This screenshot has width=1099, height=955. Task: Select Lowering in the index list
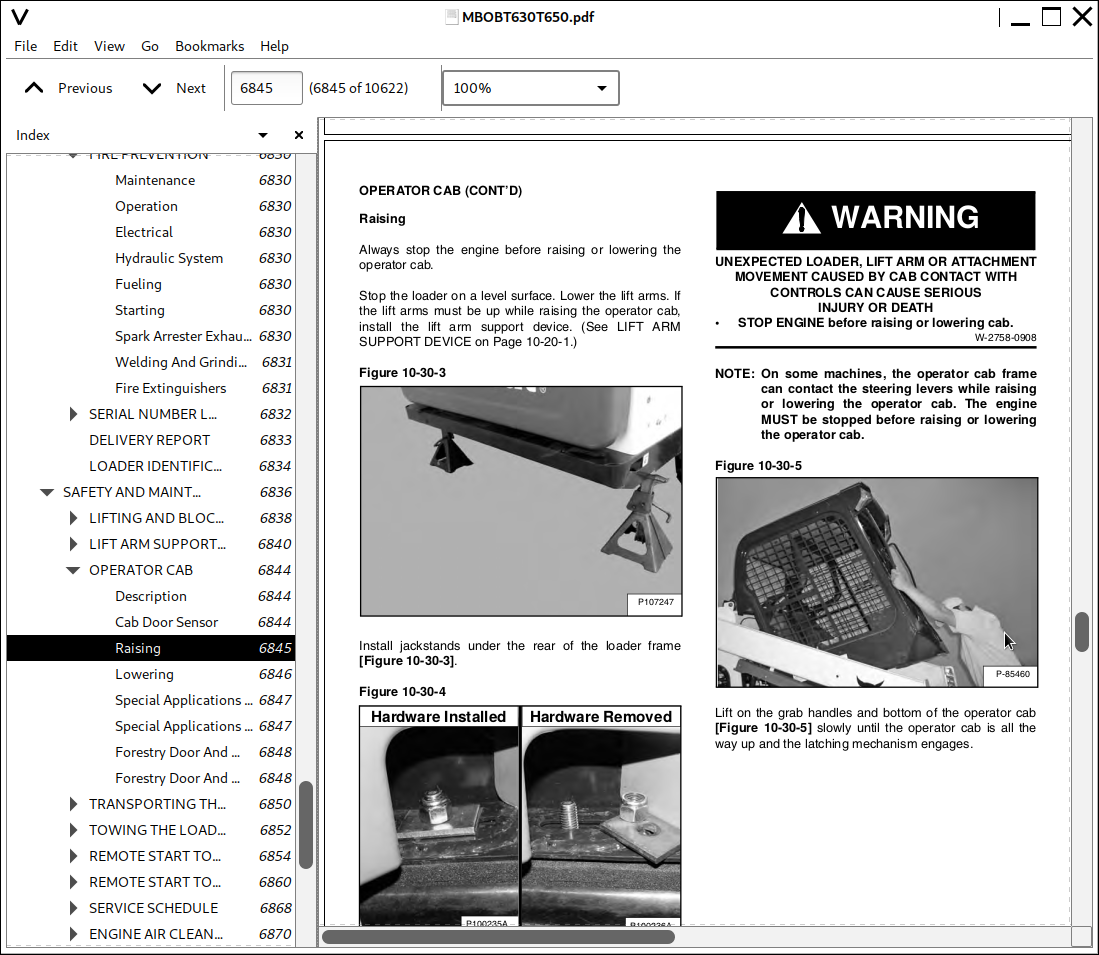[144, 674]
